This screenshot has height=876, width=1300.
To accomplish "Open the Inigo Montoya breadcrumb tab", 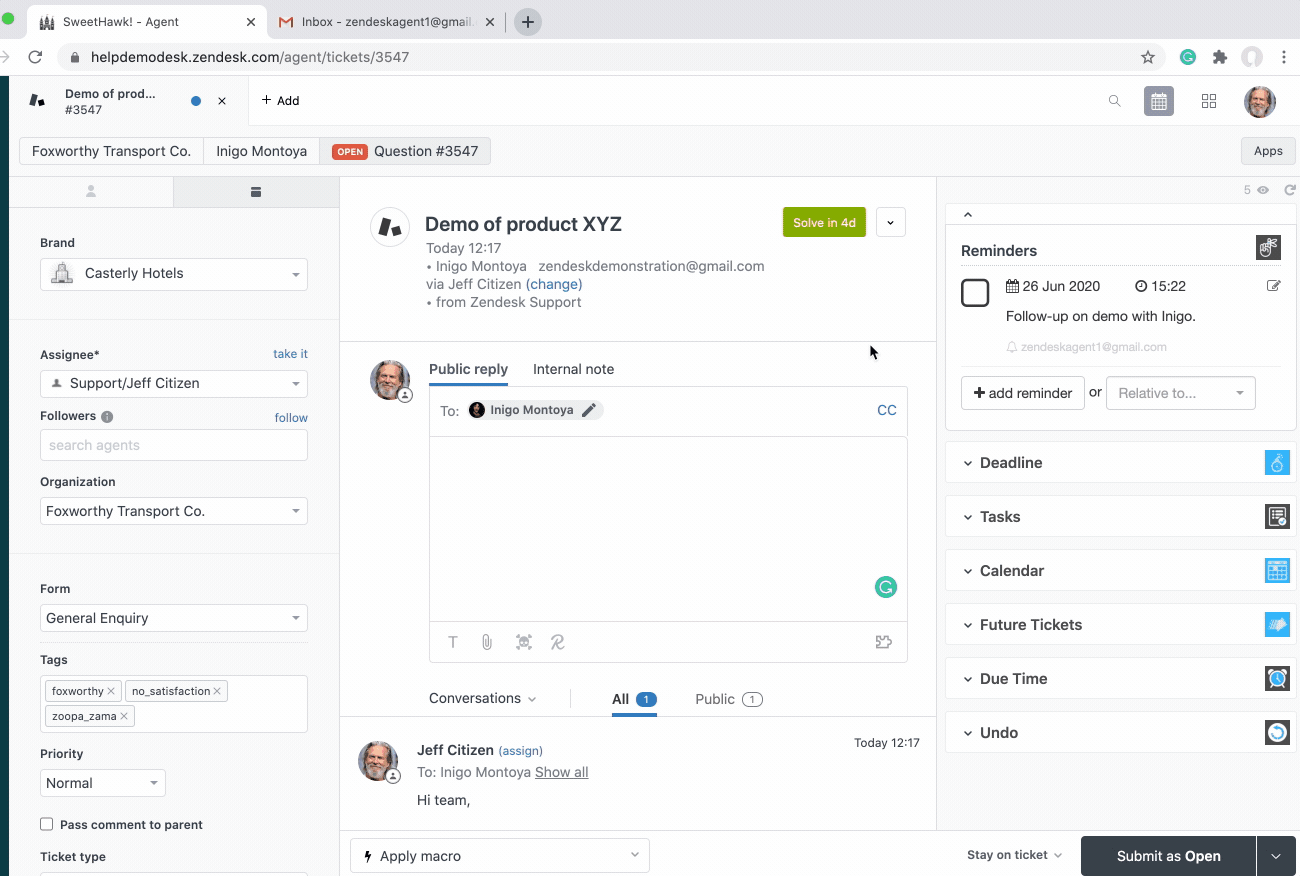I will tap(261, 151).
